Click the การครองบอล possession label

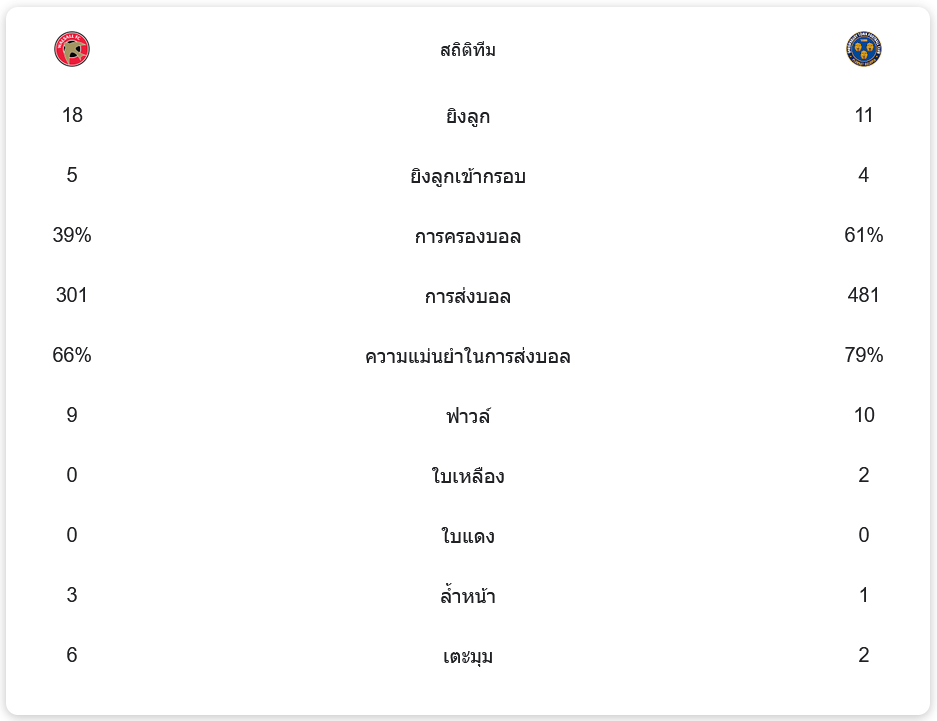tap(468, 236)
